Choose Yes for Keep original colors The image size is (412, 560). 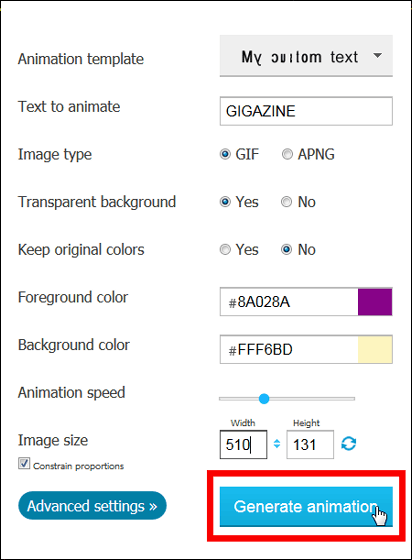[225, 249]
